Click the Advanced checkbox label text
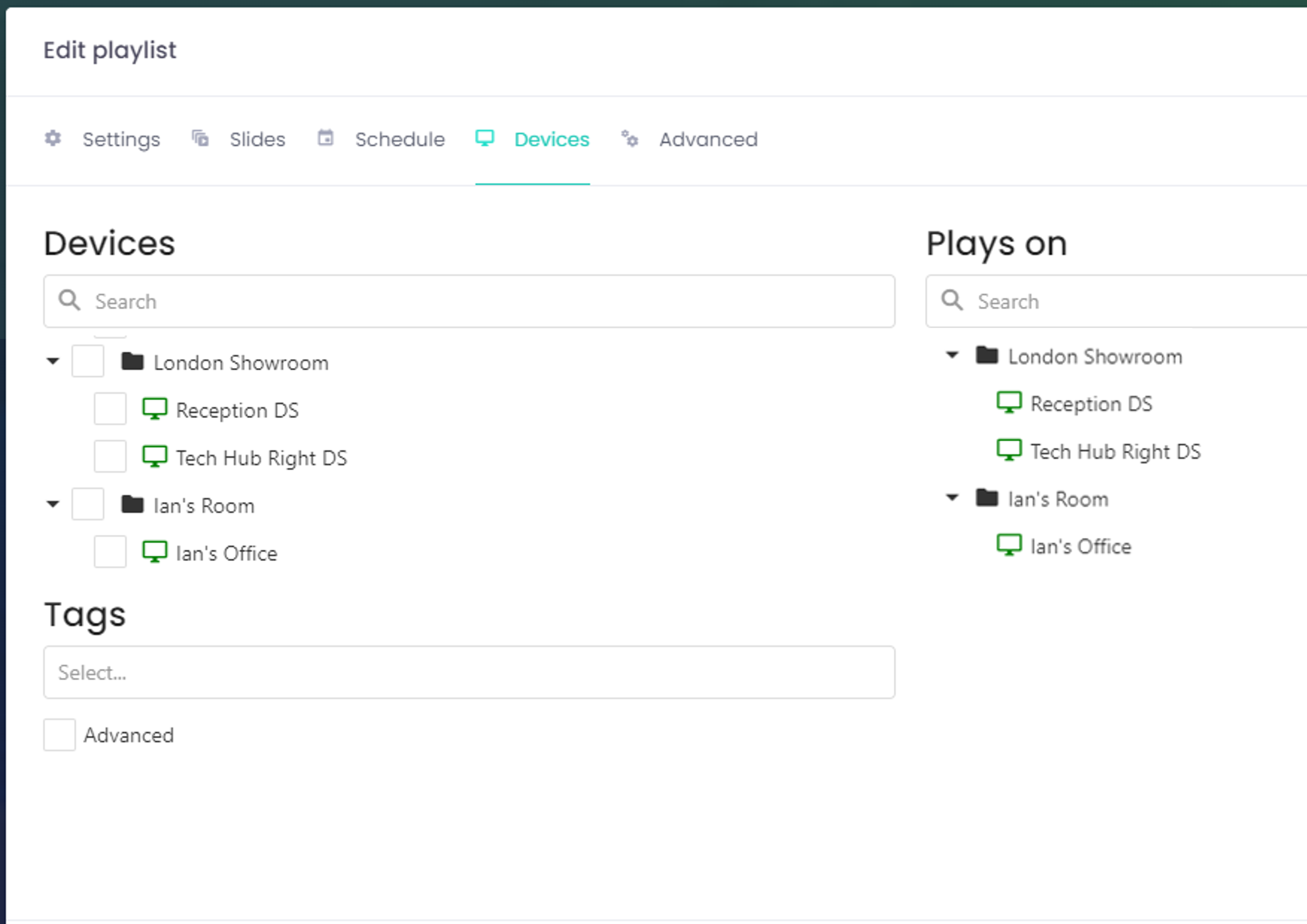The image size is (1307, 924). 129,735
